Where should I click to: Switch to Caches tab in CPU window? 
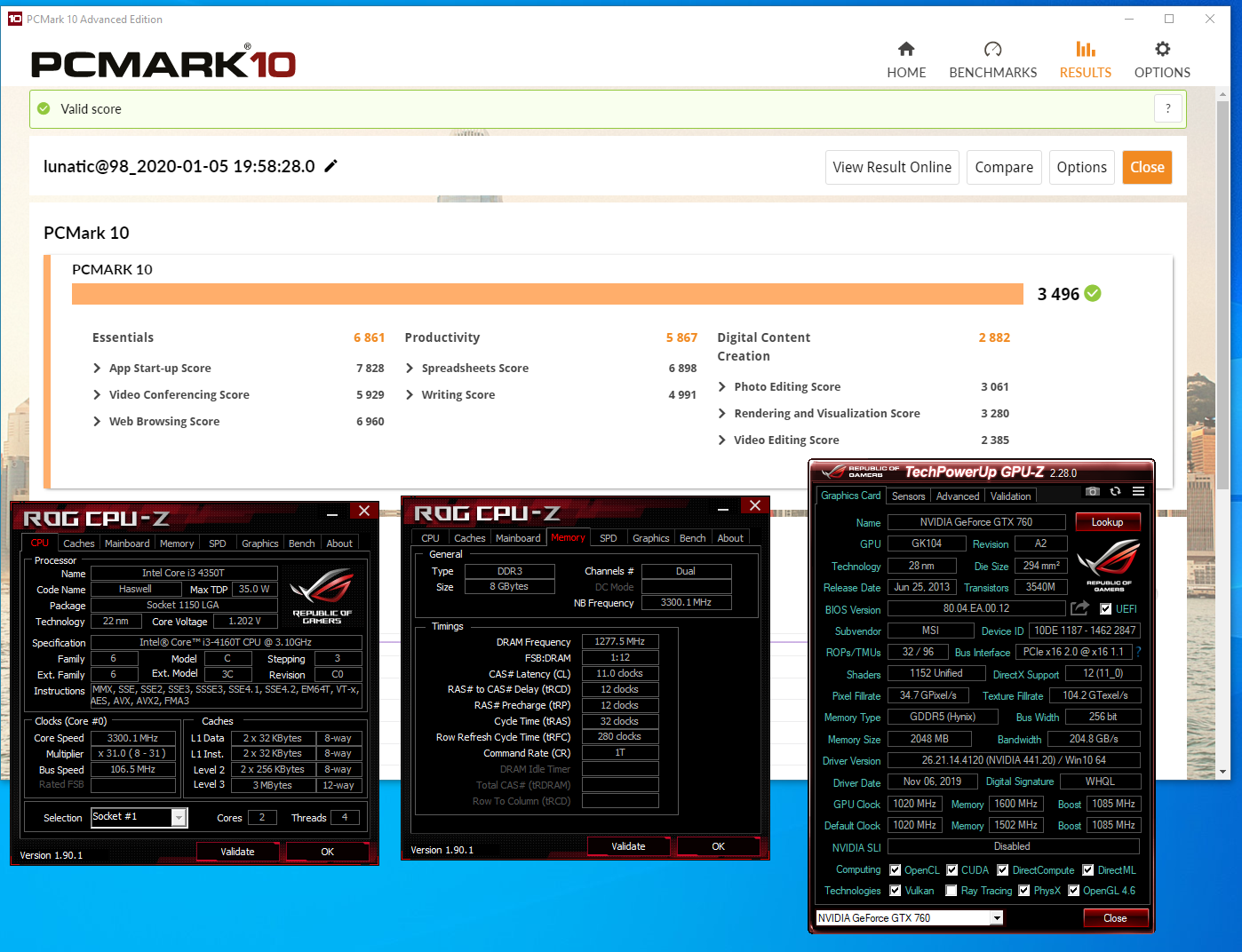(x=79, y=543)
